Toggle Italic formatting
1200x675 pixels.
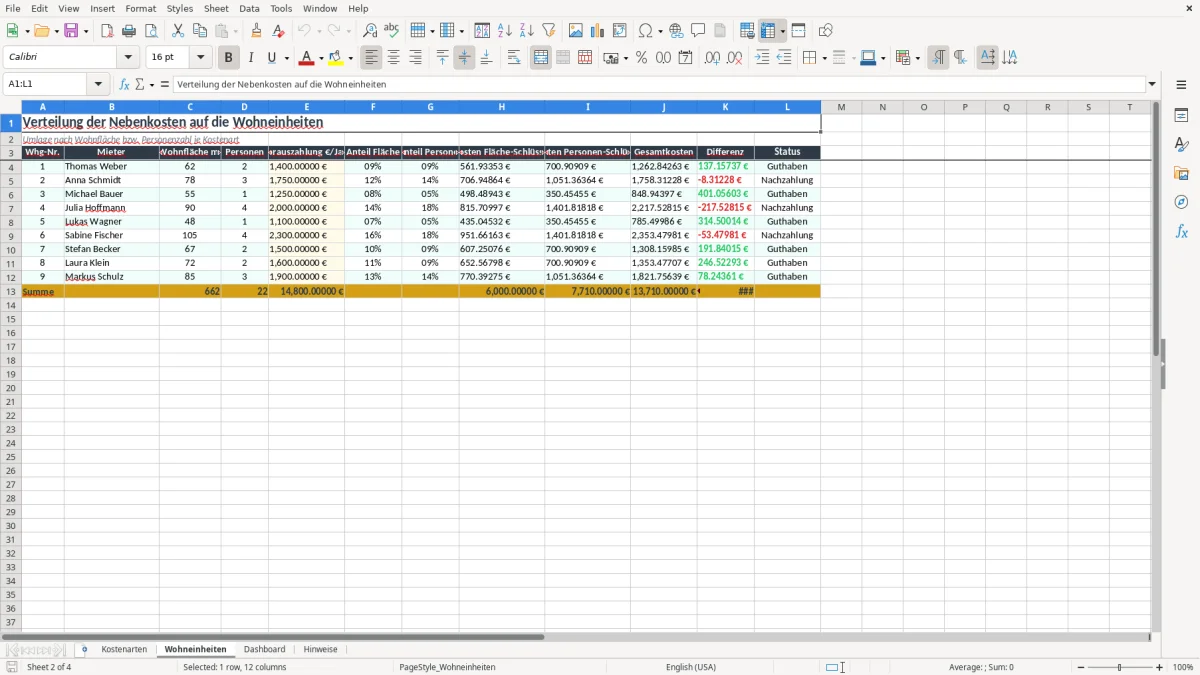[250, 58]
